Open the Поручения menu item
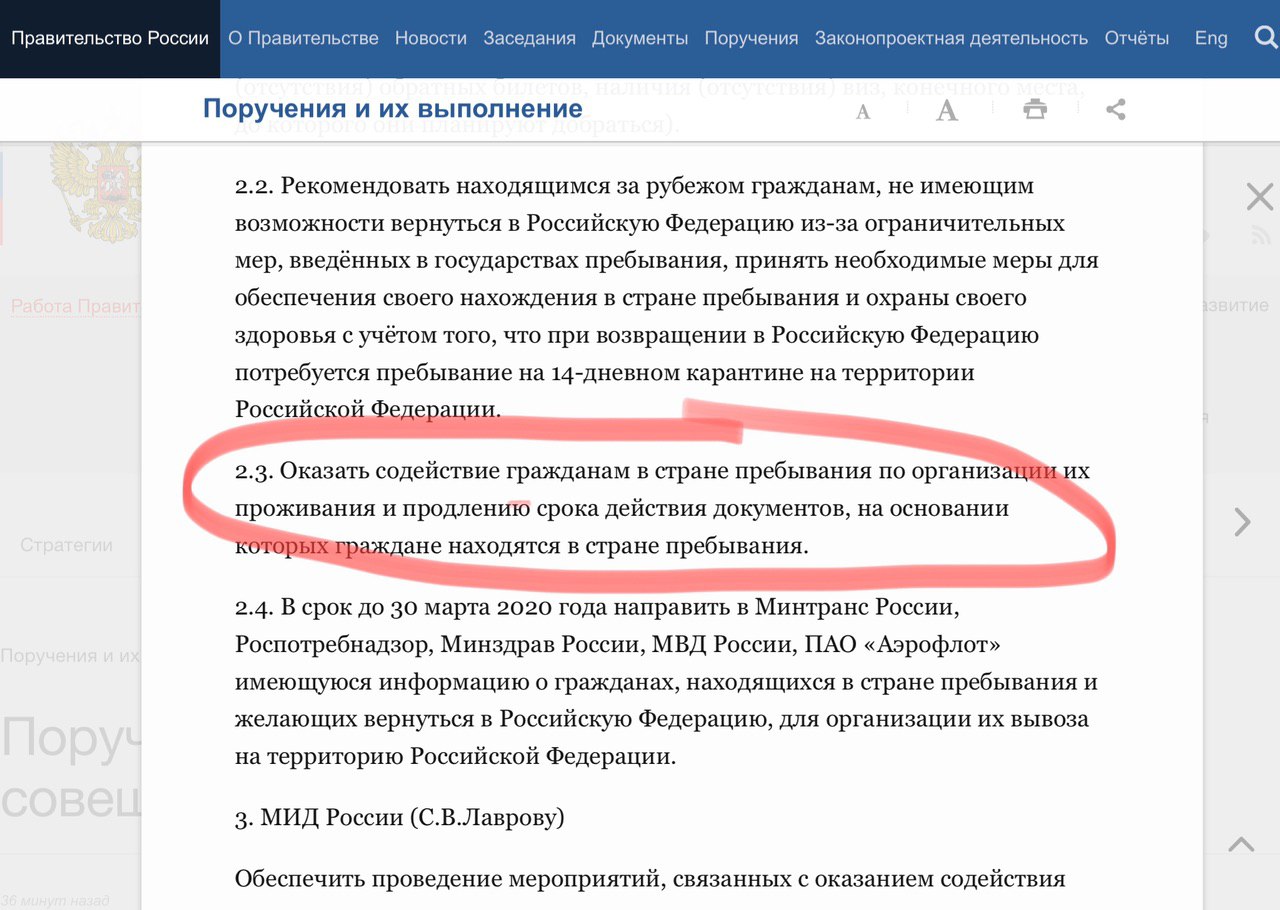This screenshot has height=910, width=1280. pos(751,38)
